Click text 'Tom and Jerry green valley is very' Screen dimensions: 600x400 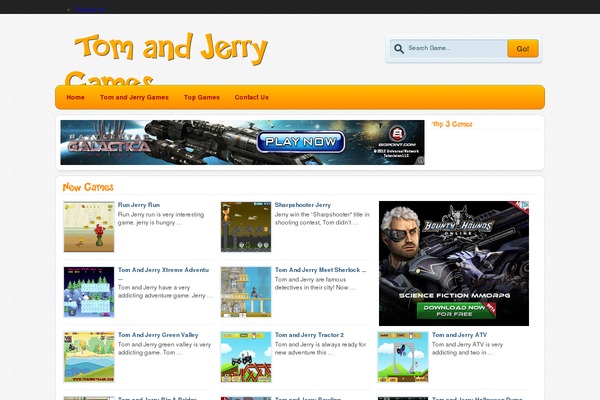click(164, 344)
